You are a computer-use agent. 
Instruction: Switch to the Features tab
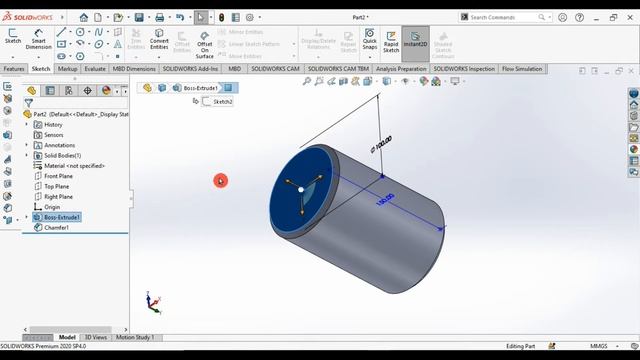click(14, 69)
